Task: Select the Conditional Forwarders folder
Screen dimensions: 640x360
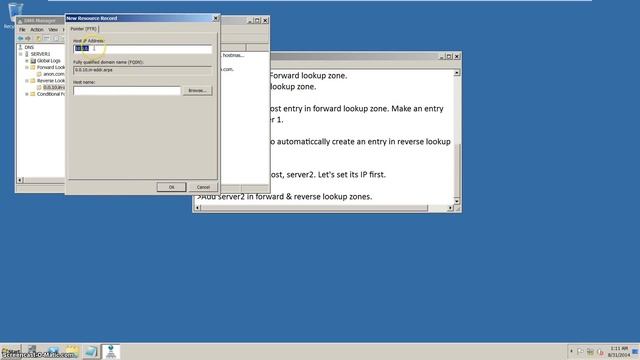Action: pyautogui.click(x=51, y=94)
